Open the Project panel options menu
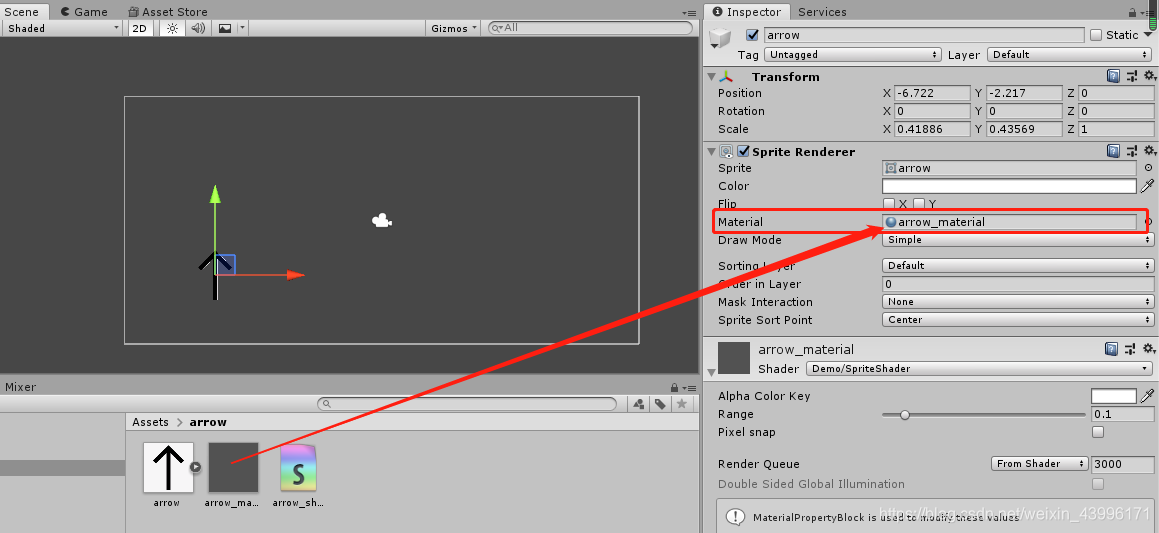This screenshot has height=533, width=1159. tap(687, 388)
